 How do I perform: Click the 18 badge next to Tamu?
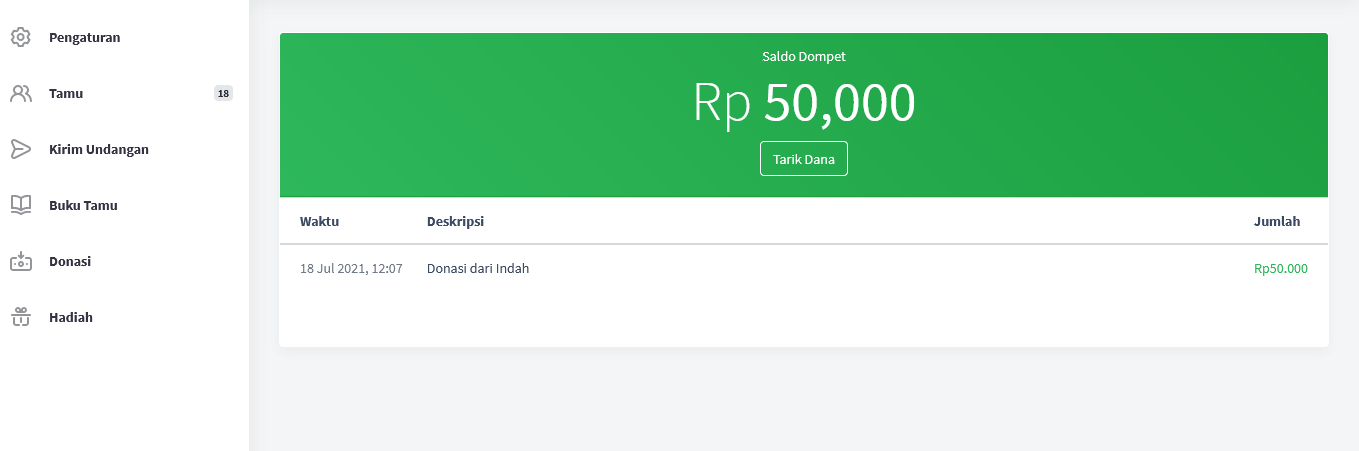pyautogui.click(x=223, y=93)
